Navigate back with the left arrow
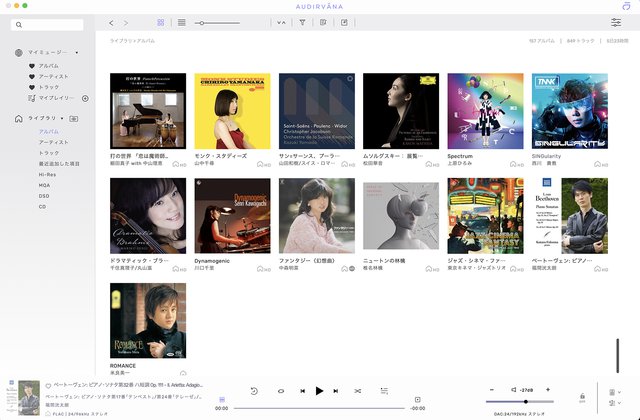Screen dimensions: 640x420 click(x=111, y=22)
